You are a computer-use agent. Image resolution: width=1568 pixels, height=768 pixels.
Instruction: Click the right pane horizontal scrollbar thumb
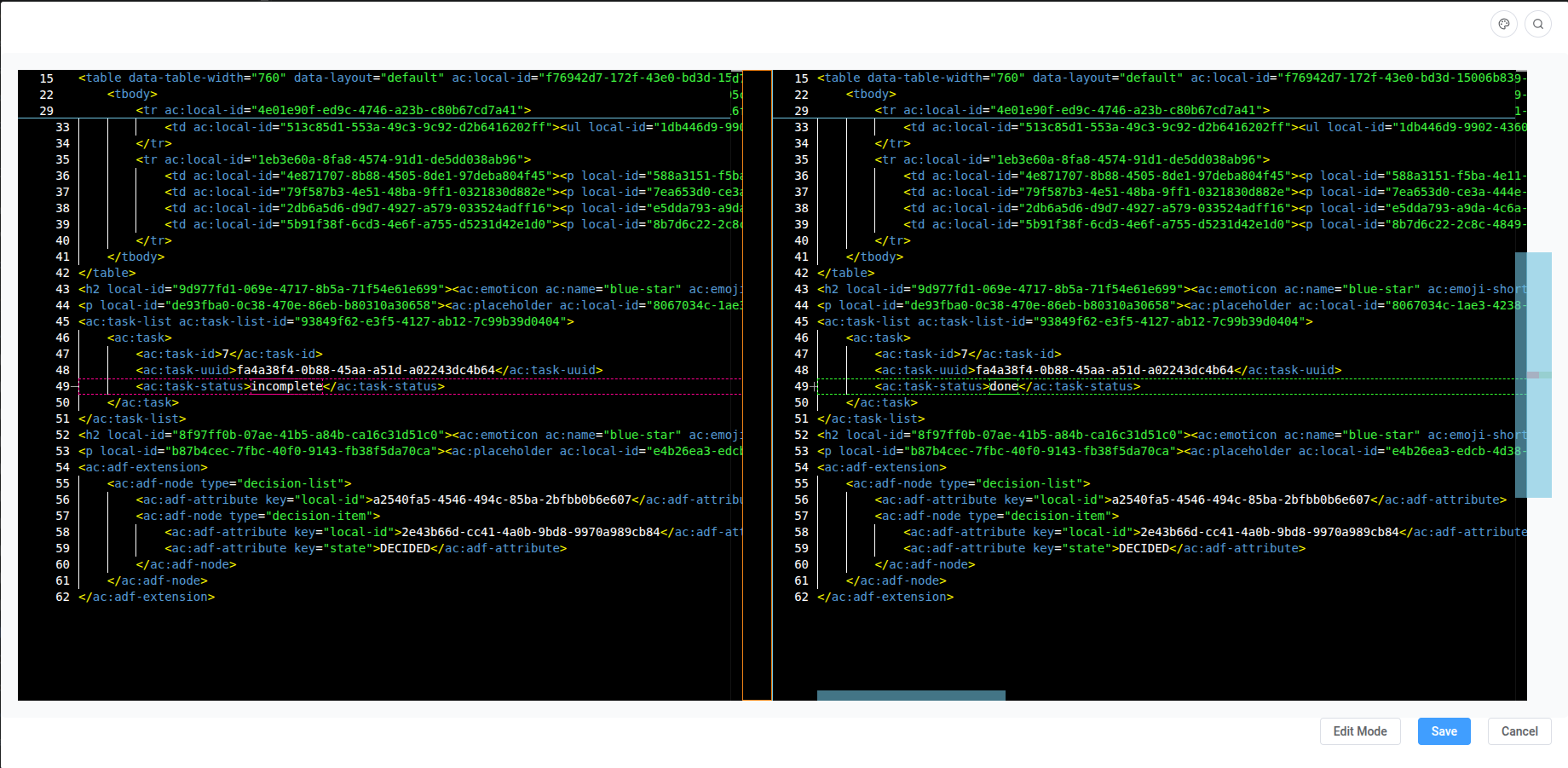tap(910, 696)
